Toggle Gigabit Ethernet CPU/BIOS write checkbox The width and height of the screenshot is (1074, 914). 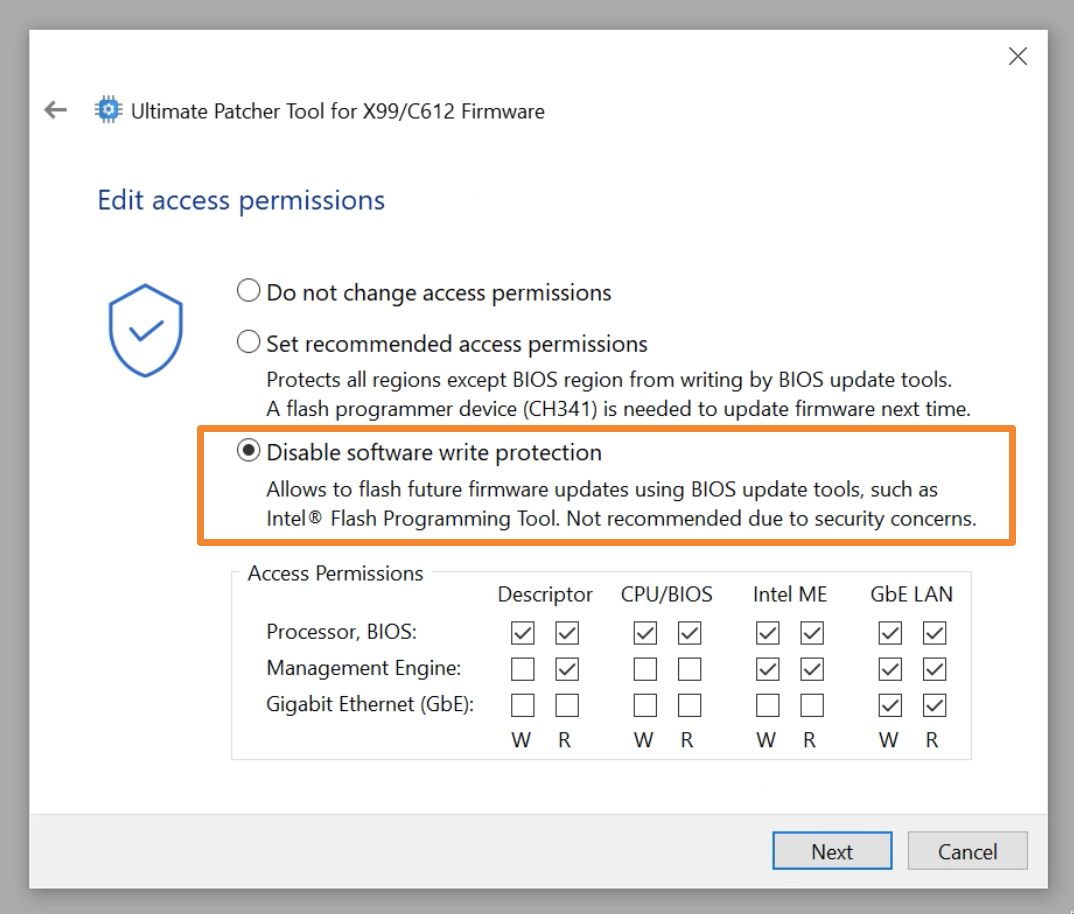(x=645, y=706)
